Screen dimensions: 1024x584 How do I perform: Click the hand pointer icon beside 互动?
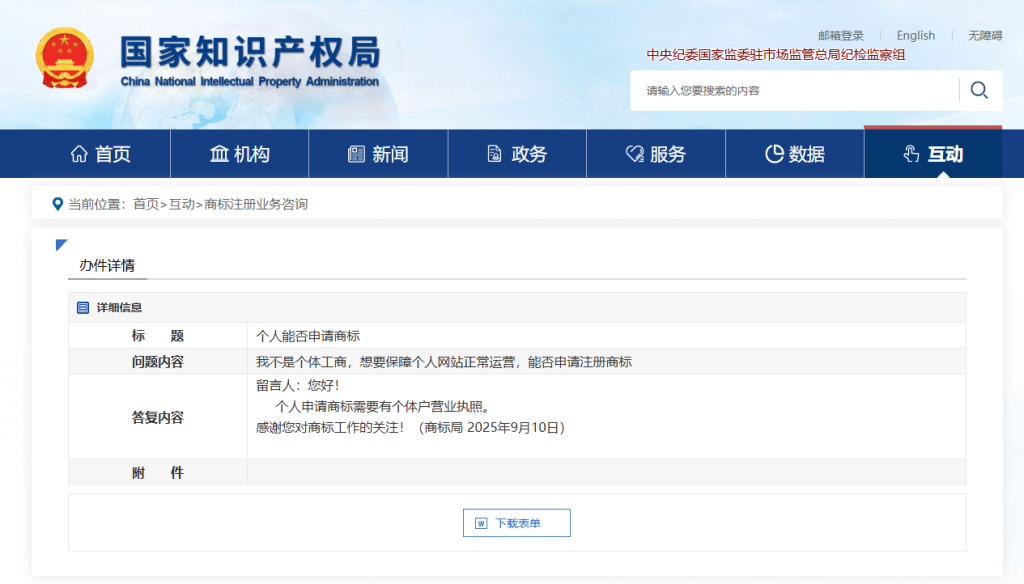pos(911,154)
